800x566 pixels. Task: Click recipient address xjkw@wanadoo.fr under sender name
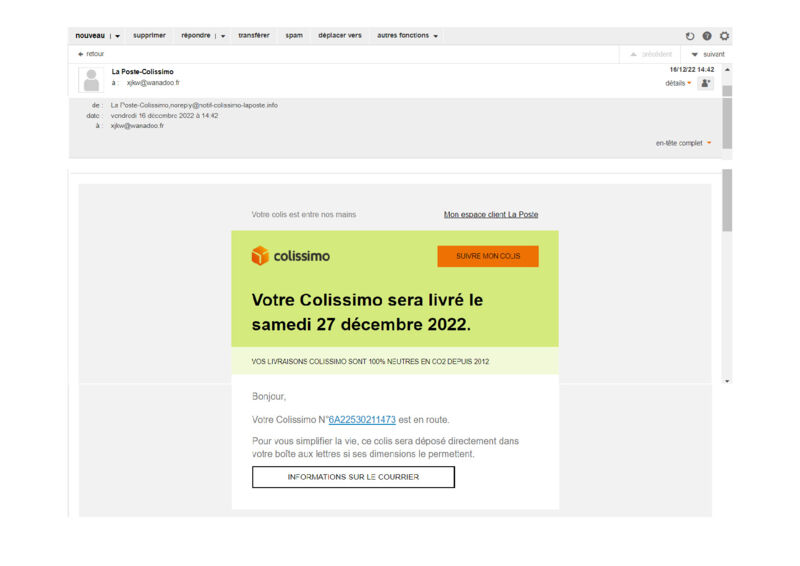(153, 83)
